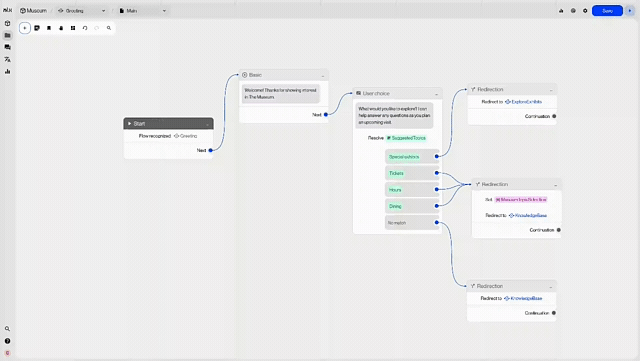Collapse the bottom KnowledgeBase Redirection node
The width and height of the screenshot is (640, 361).
(x=551, y=287)
